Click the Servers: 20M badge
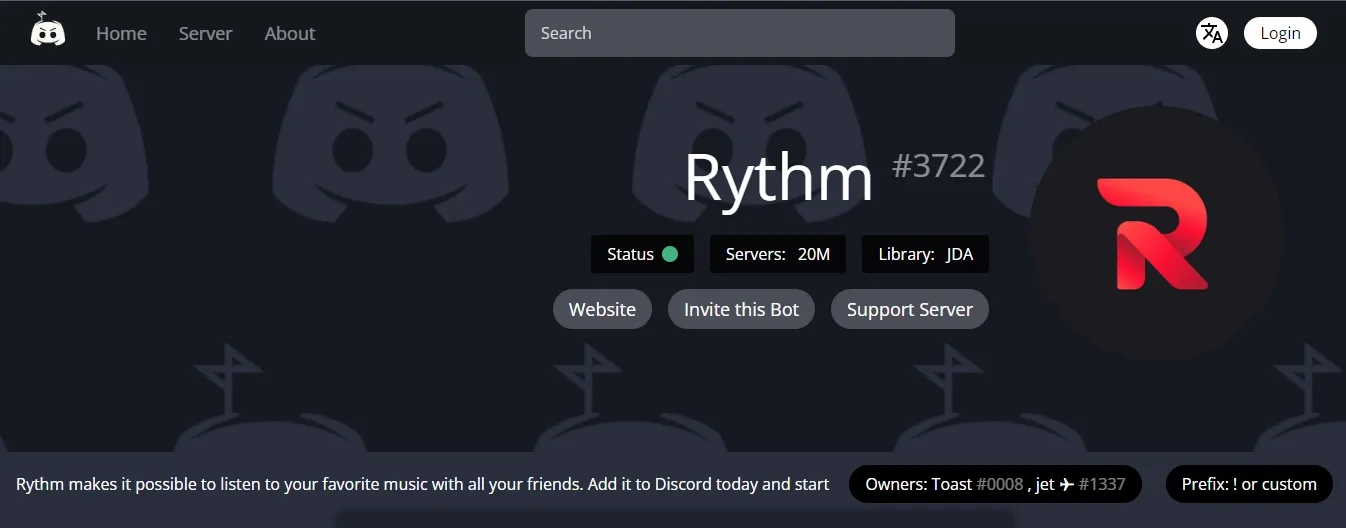Image resolution: width=1346 pixels, height=528 pixels. 778,254
